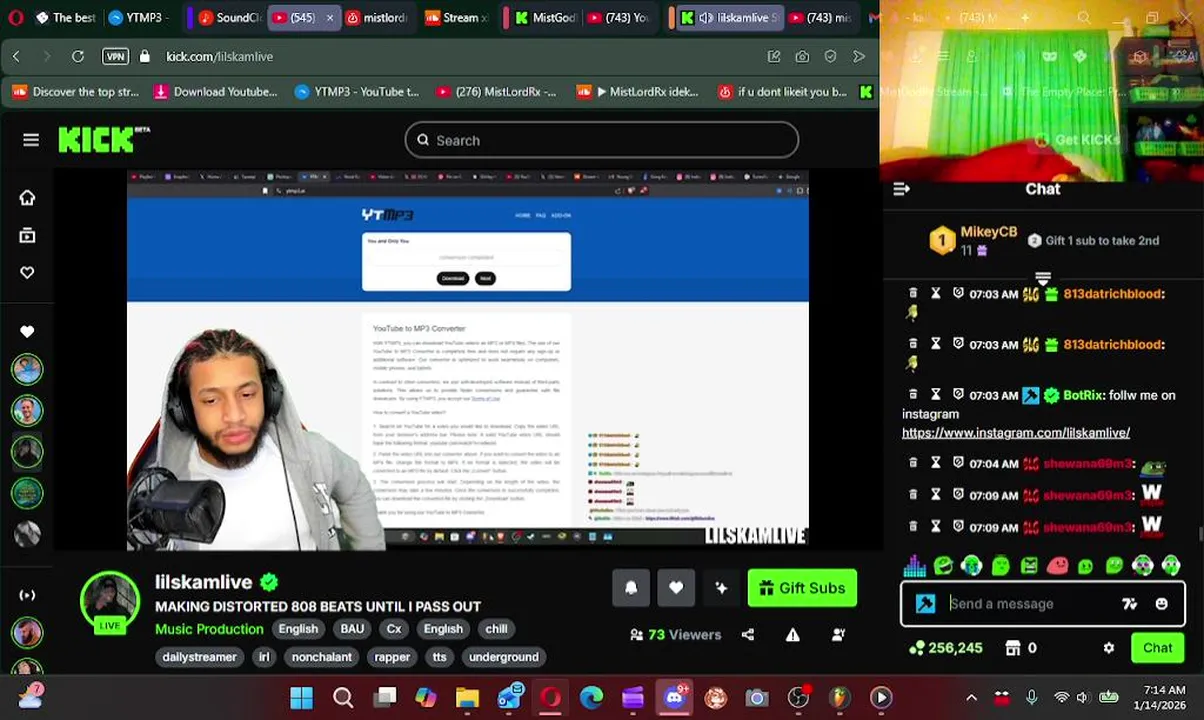1204x720 pixels.
Task: Reload the page with the refresh icon
Action: (x=78, y=57)
